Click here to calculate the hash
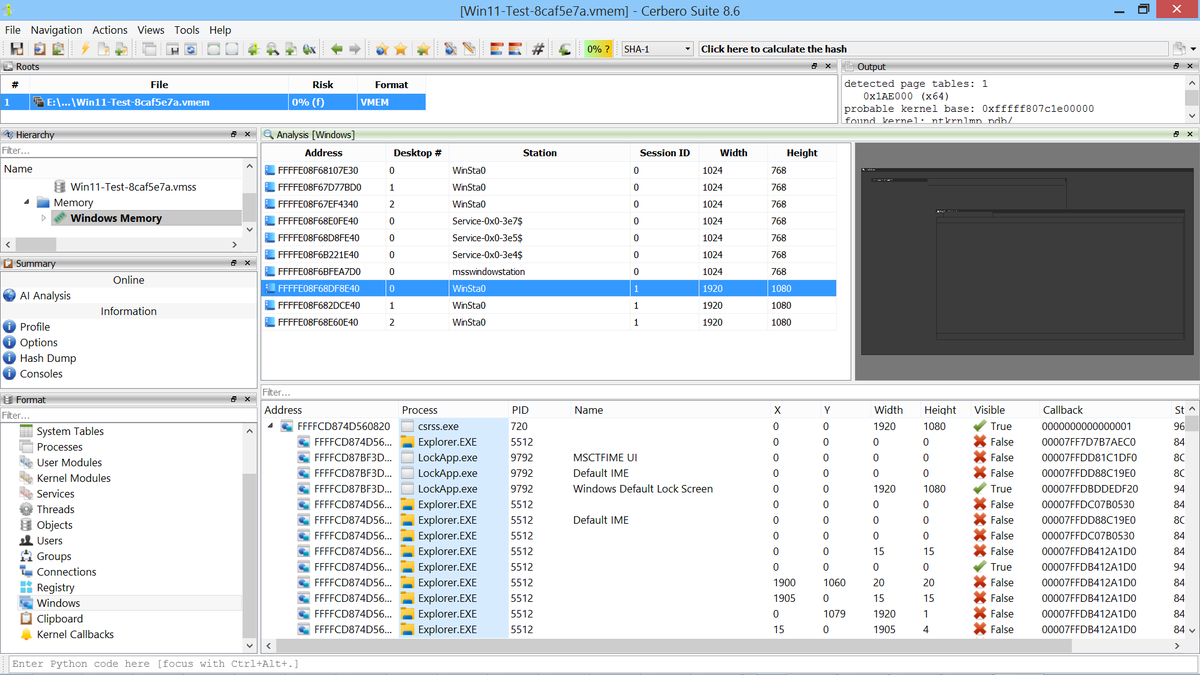 [774, 49]
